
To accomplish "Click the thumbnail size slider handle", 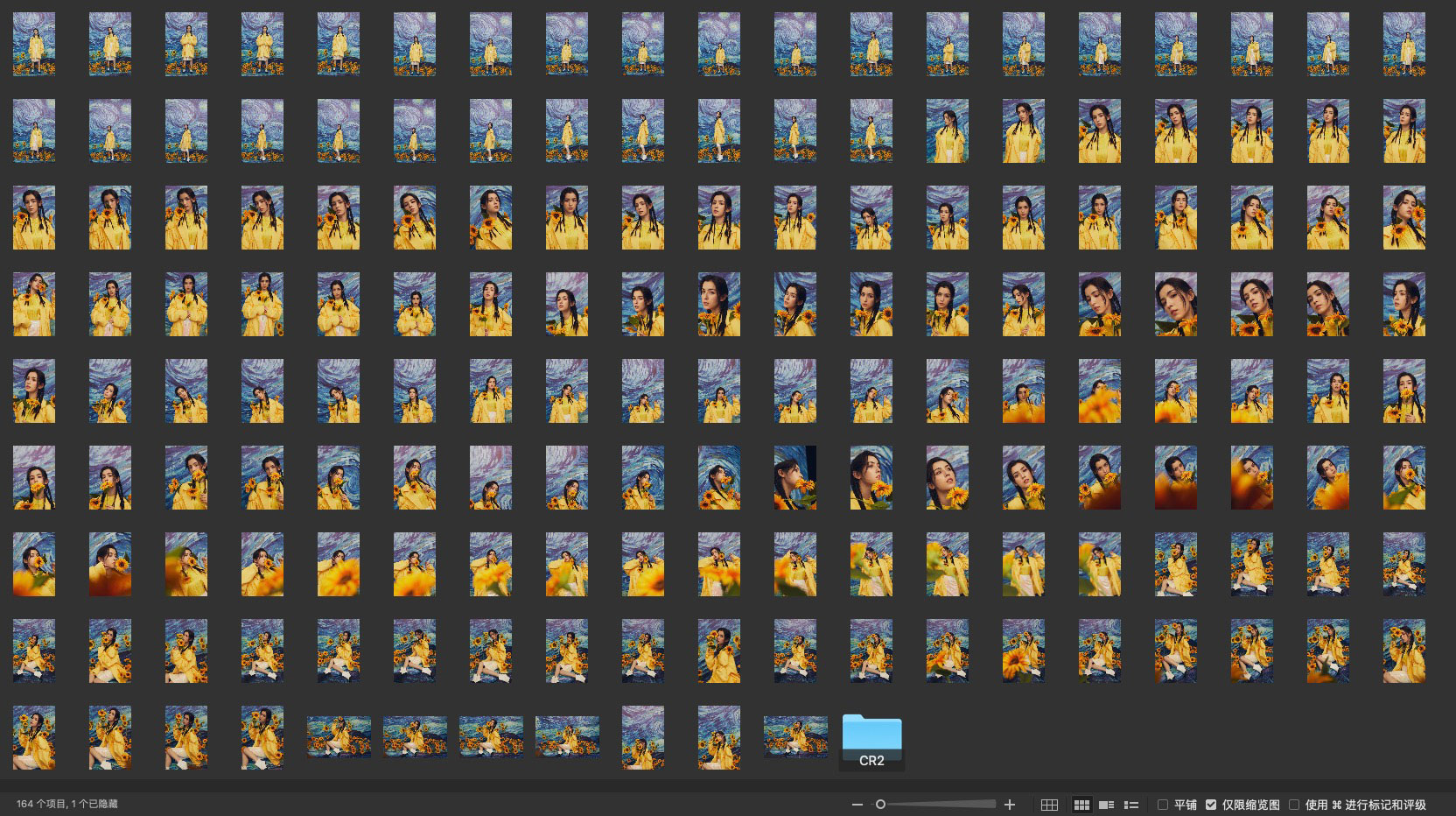I will 880,805.
